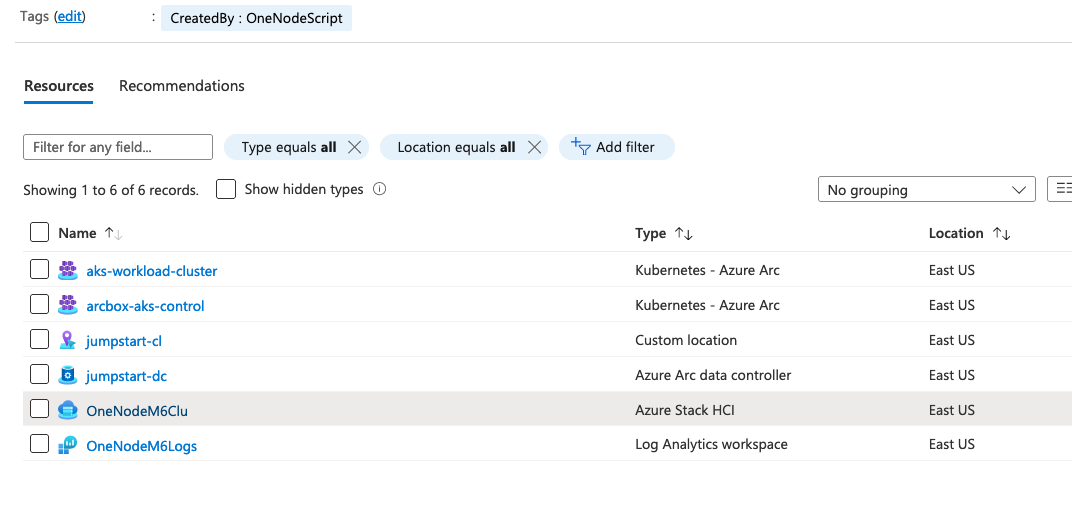Check the OneNodeM6Logs row checkbox

coord(40,443)
